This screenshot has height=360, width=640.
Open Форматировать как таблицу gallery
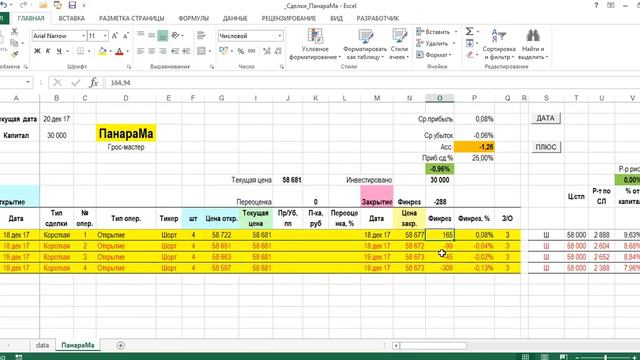point(365,44)
